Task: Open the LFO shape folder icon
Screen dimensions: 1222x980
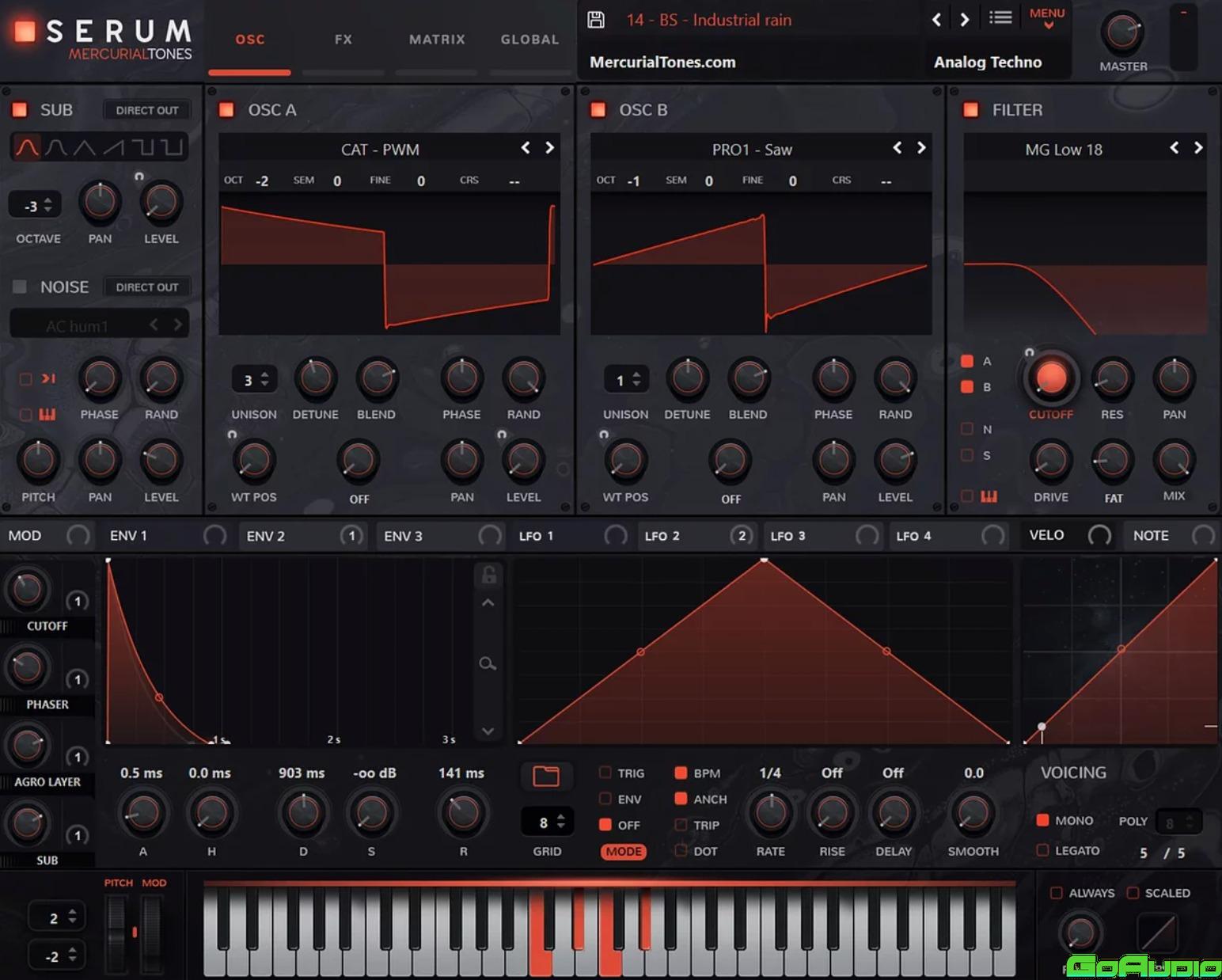Action: tap(545, 776)
